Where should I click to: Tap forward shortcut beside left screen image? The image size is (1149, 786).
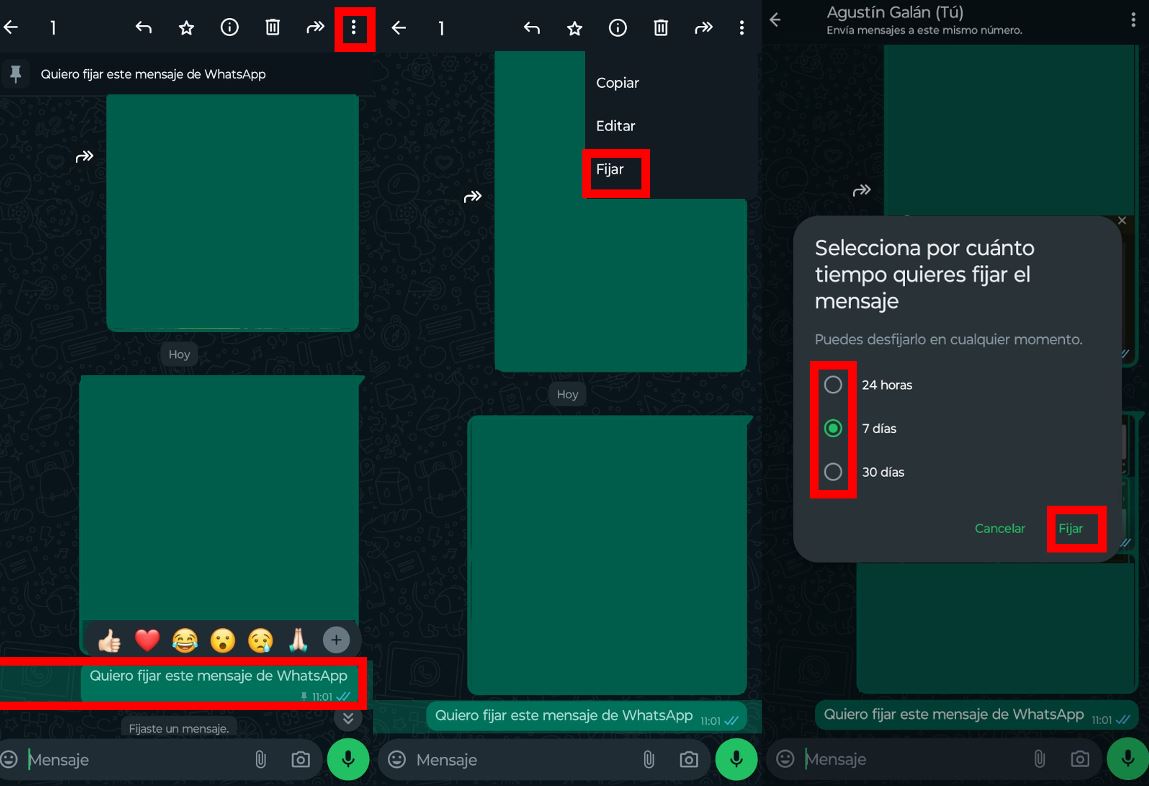[84, 156]
